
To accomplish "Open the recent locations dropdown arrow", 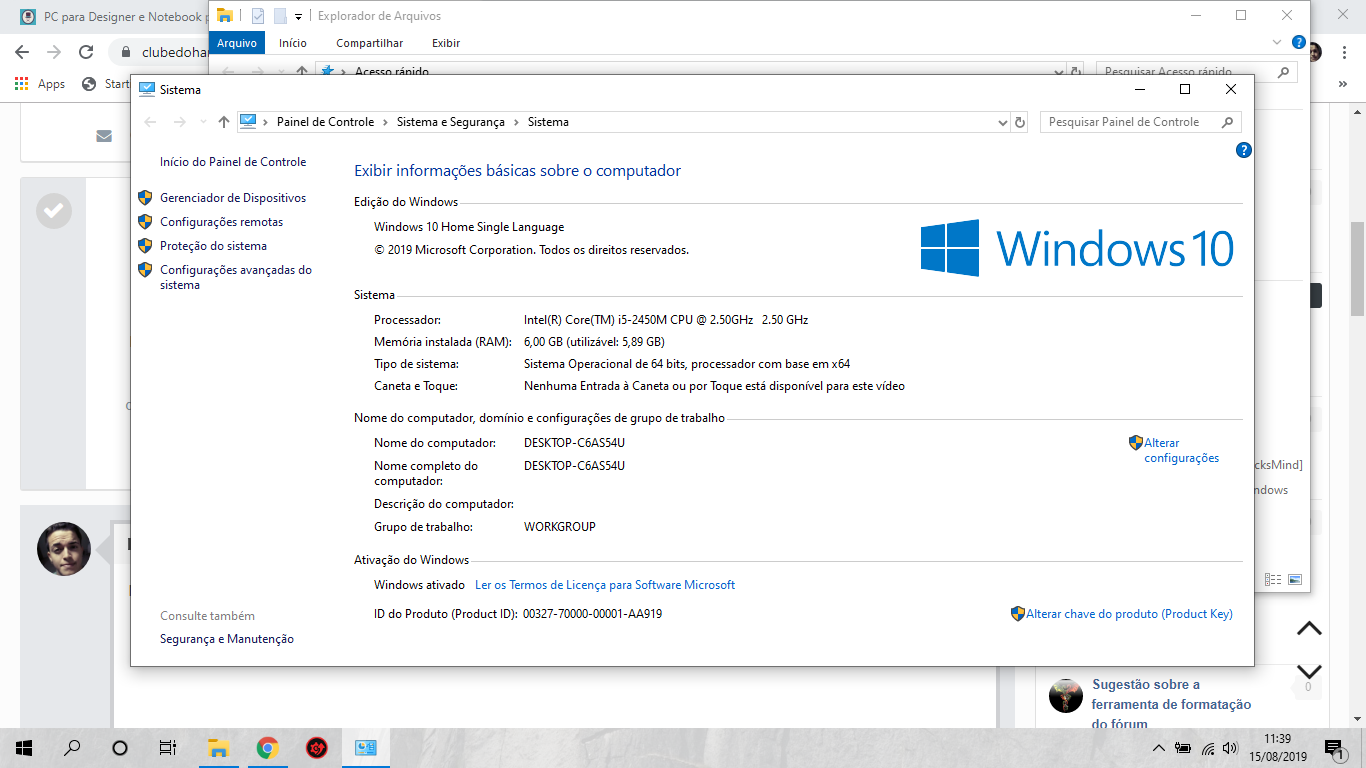I will click(203, 122).
